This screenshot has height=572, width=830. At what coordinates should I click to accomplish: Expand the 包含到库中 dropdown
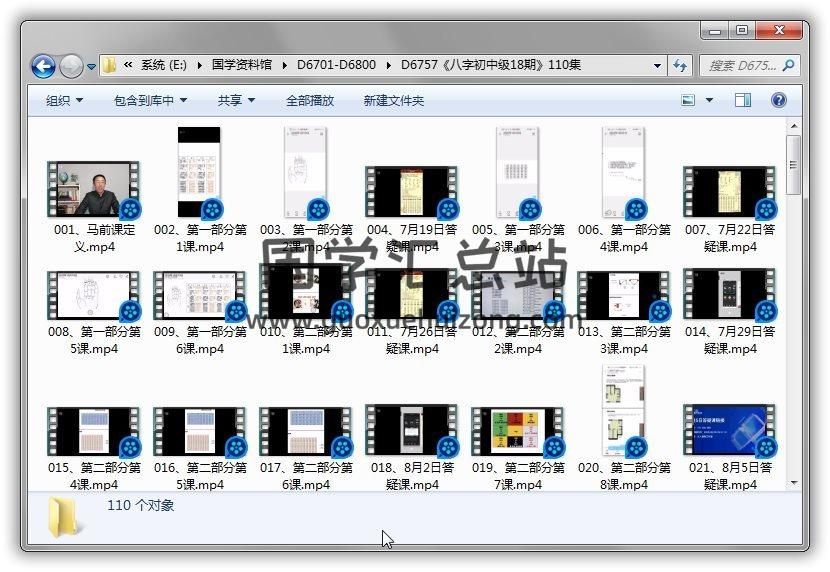[150, 100]
